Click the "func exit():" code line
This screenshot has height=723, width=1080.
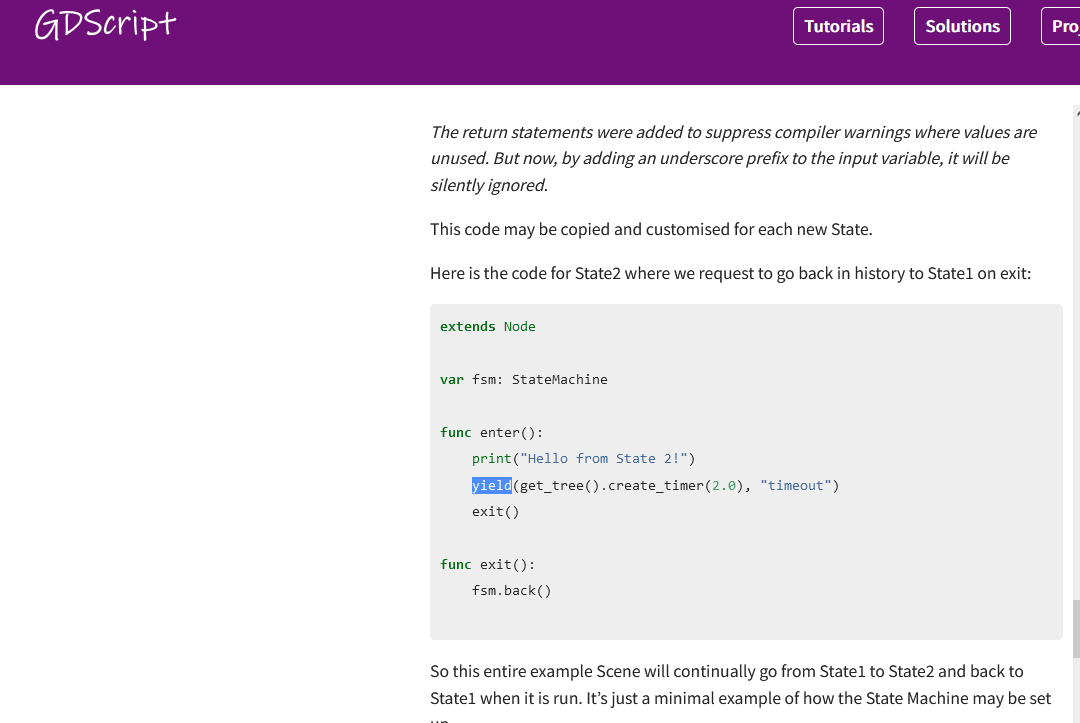tap(487, 564)
